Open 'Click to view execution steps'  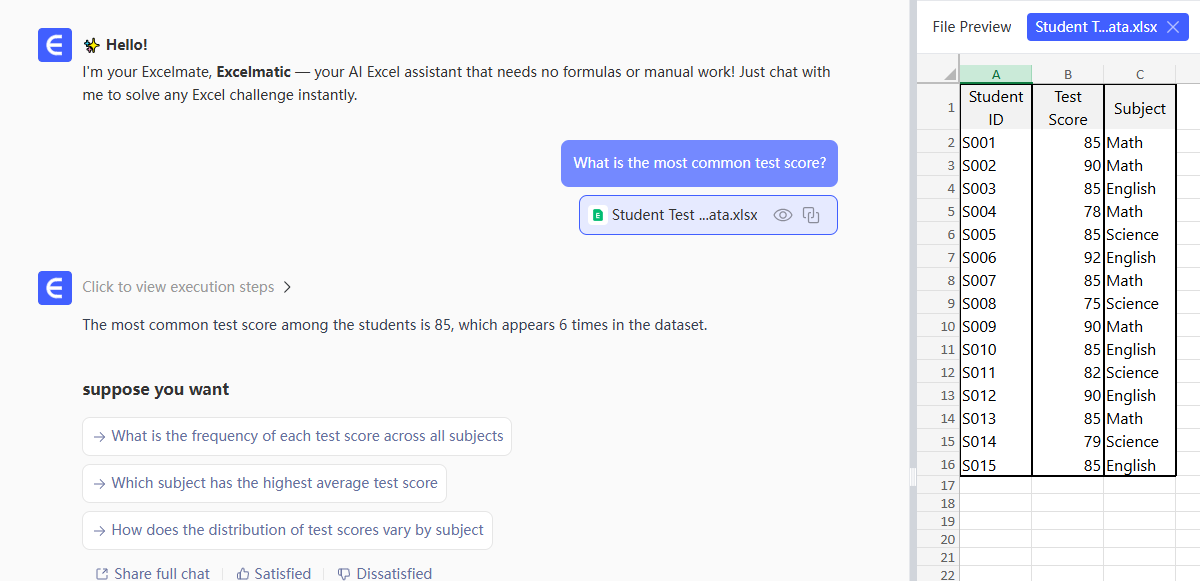(x=178, y=287)
